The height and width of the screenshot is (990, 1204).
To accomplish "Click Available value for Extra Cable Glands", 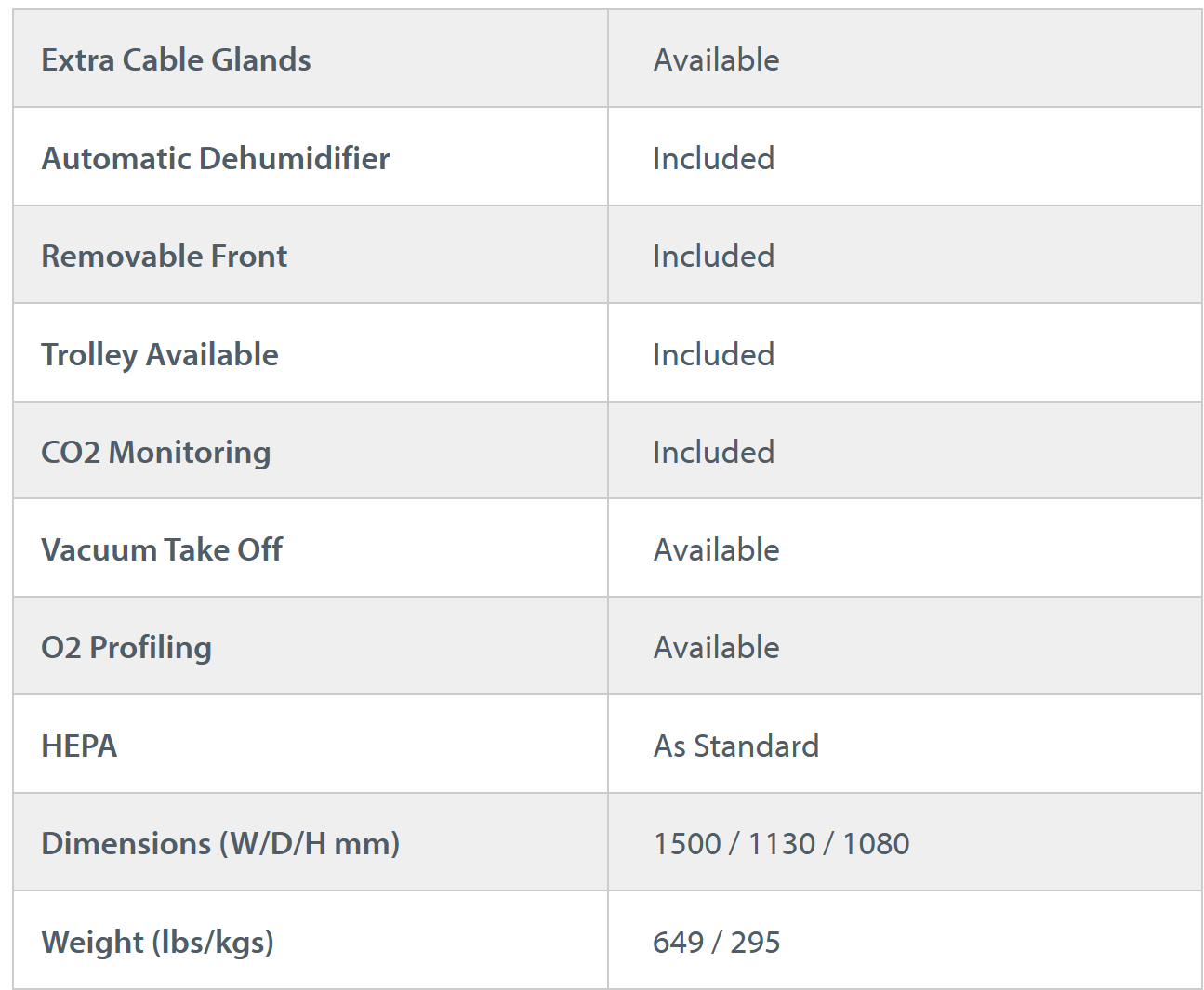I will pyautogui.click(x=716, y=60).
